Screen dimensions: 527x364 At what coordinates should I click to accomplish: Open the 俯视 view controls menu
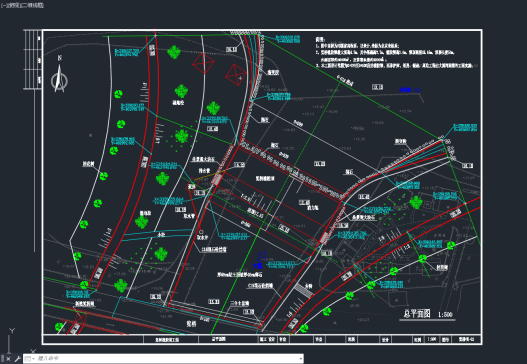(x=14, y=5)
